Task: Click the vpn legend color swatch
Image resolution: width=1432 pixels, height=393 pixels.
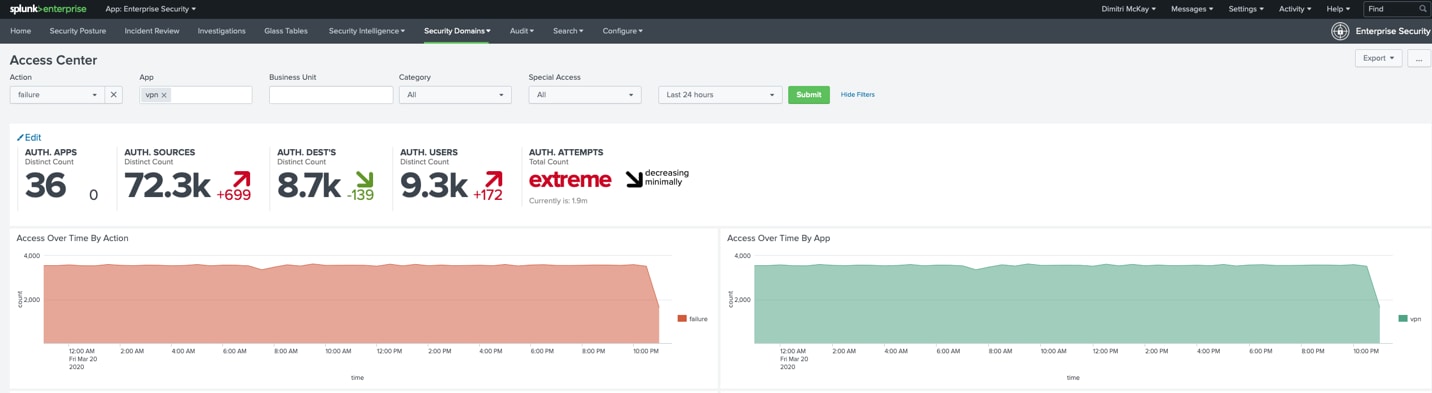Action: (x=1403, y=319)
